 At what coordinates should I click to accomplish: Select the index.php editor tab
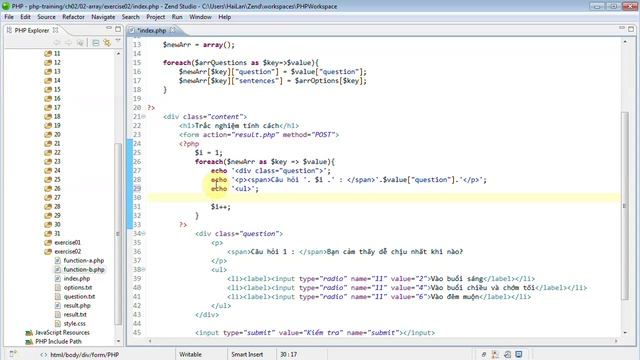[151, 30]
